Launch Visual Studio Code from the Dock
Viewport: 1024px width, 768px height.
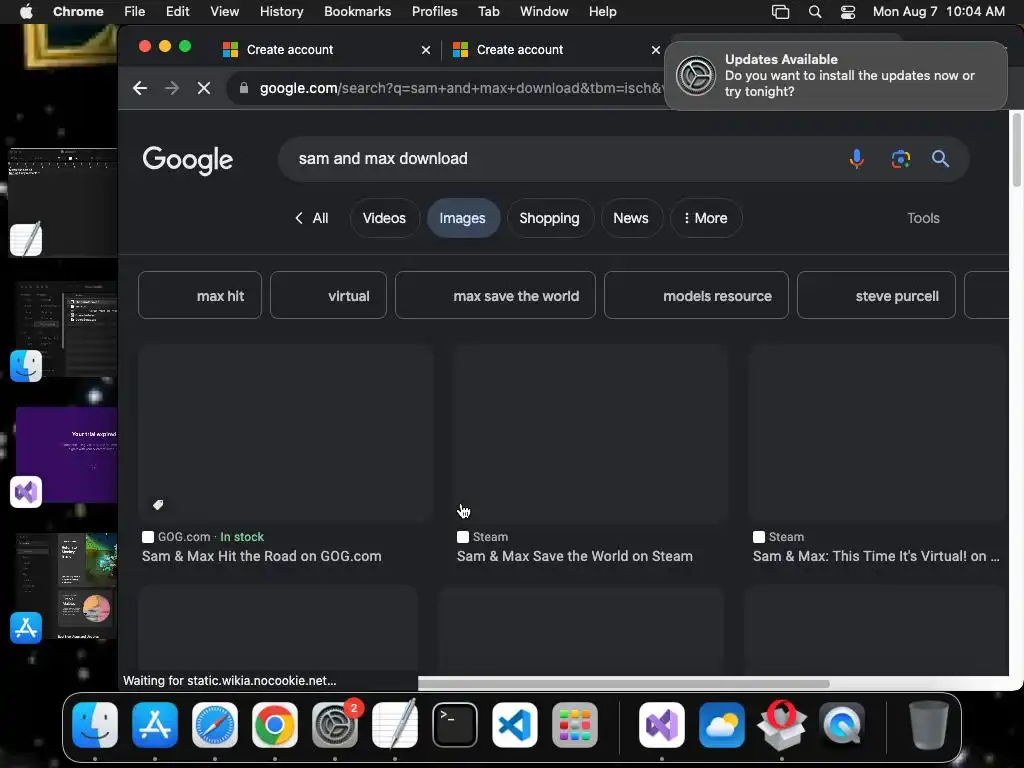515,725
